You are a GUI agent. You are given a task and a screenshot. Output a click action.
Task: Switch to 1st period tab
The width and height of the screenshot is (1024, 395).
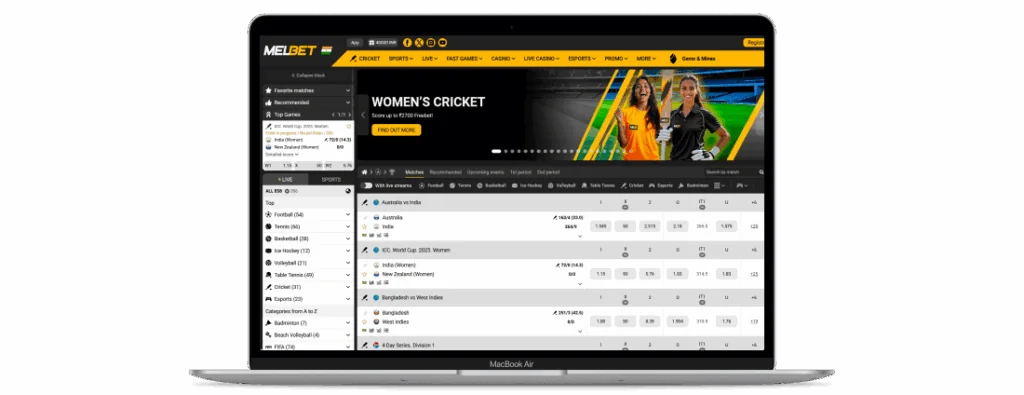tap(520, 172)
